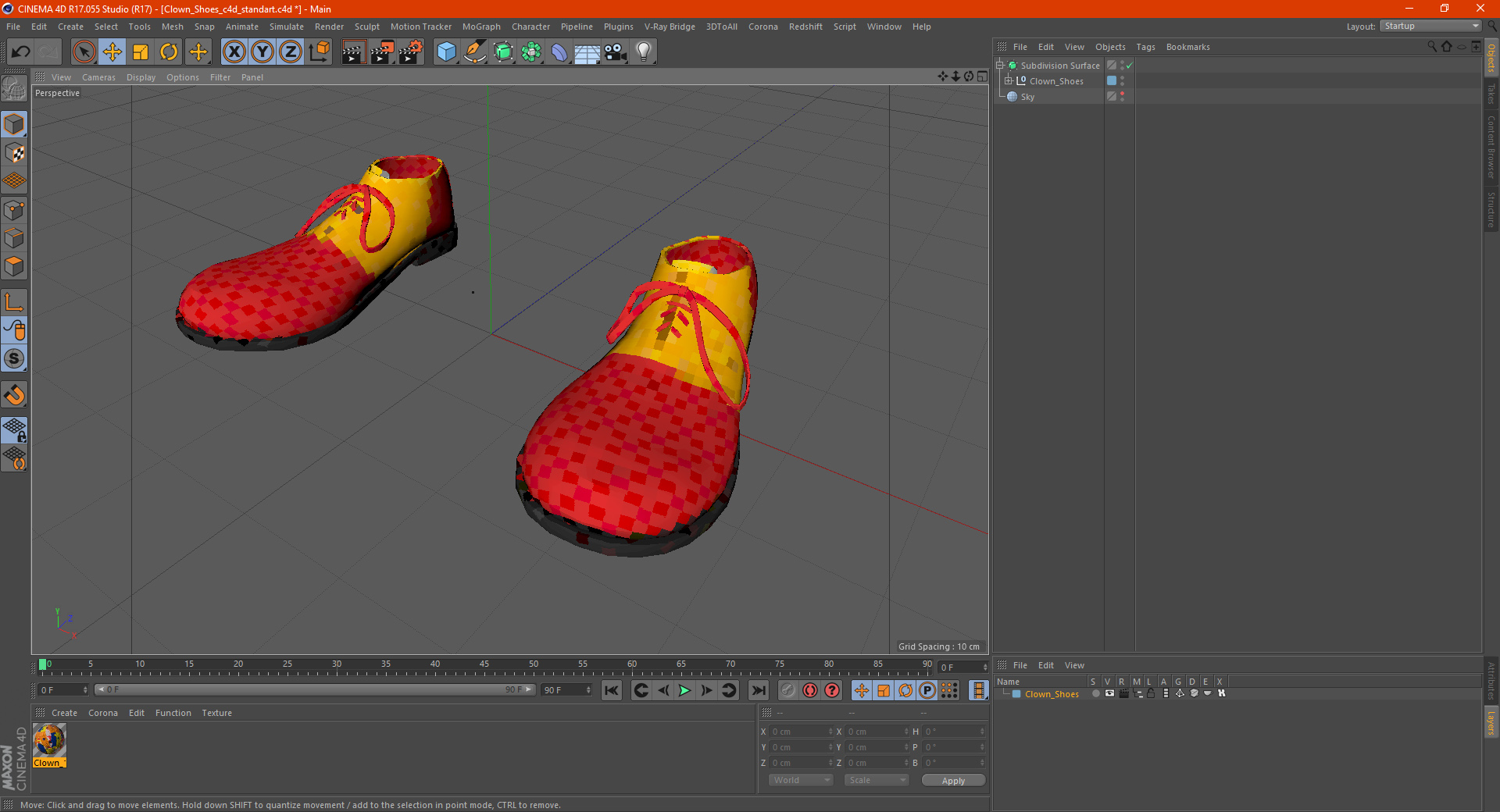The image size is (1500, 812).
Task: Collapse the Subdivision Surface tree node
Action: [999, 66]
